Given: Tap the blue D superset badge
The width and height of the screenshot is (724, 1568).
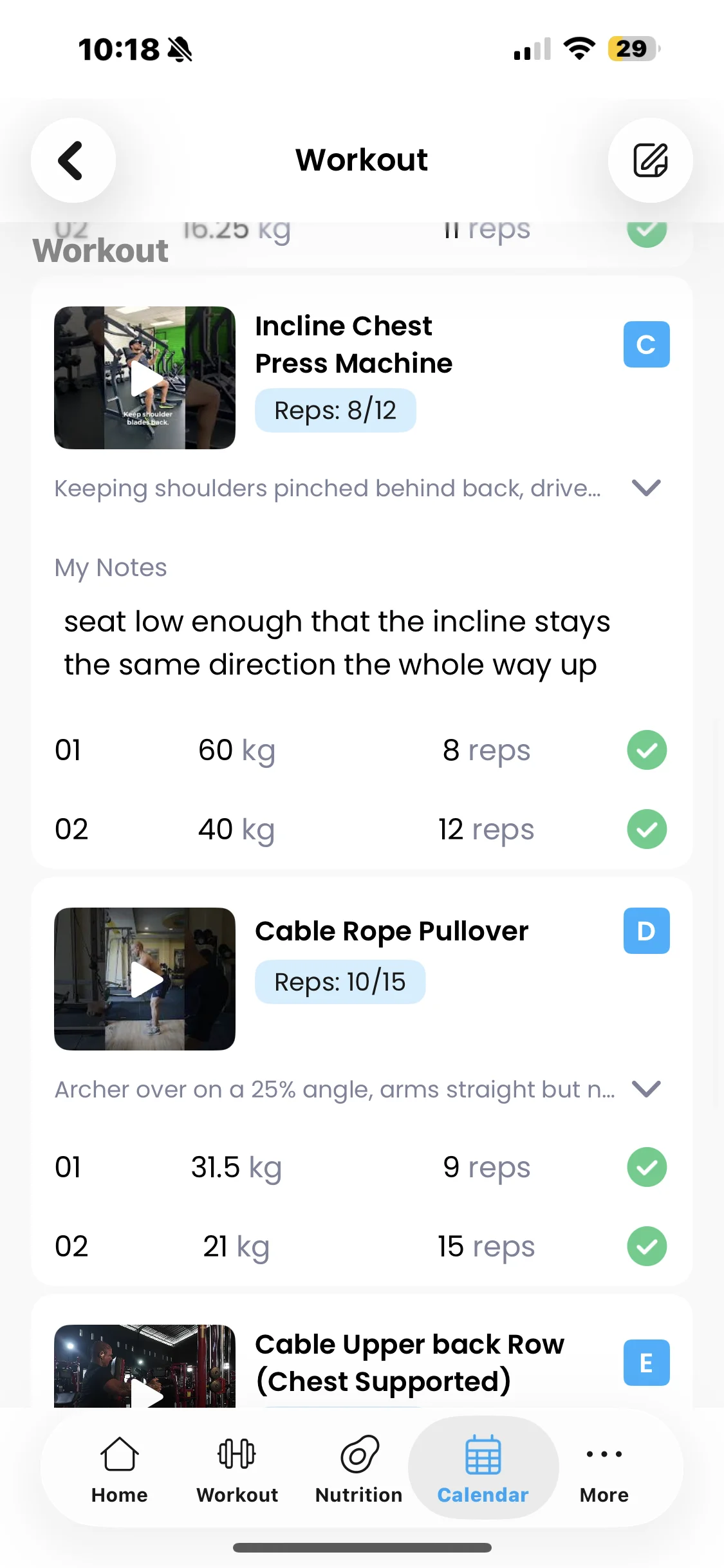Looking at the screenshot, I should point(646,931).
